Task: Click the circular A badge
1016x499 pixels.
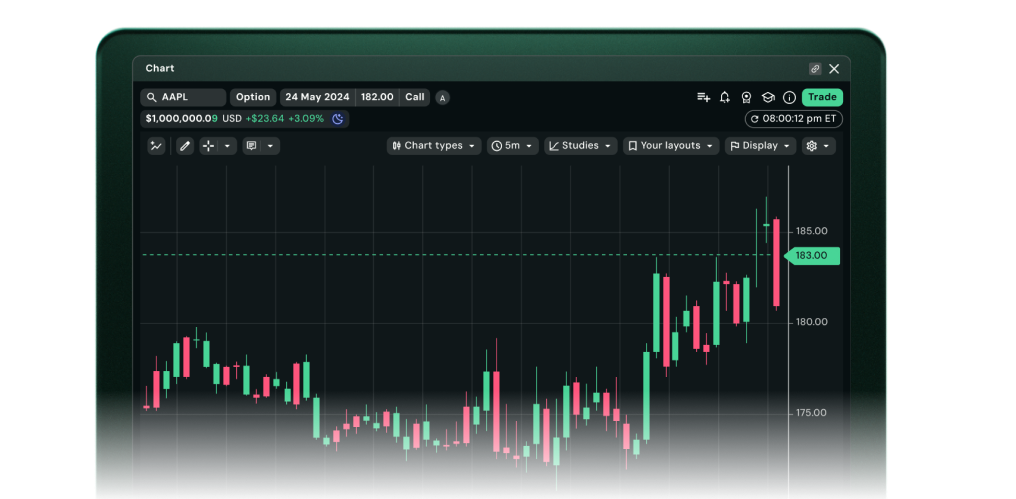Action: tap(442, 98)
